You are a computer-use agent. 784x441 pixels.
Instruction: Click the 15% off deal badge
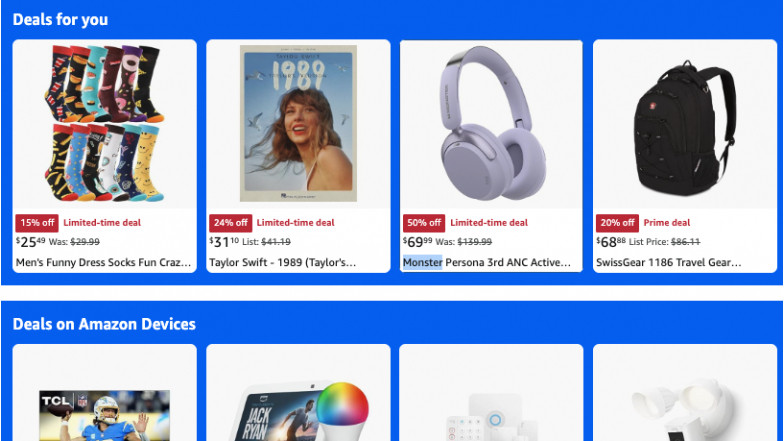tap(37, 223)
